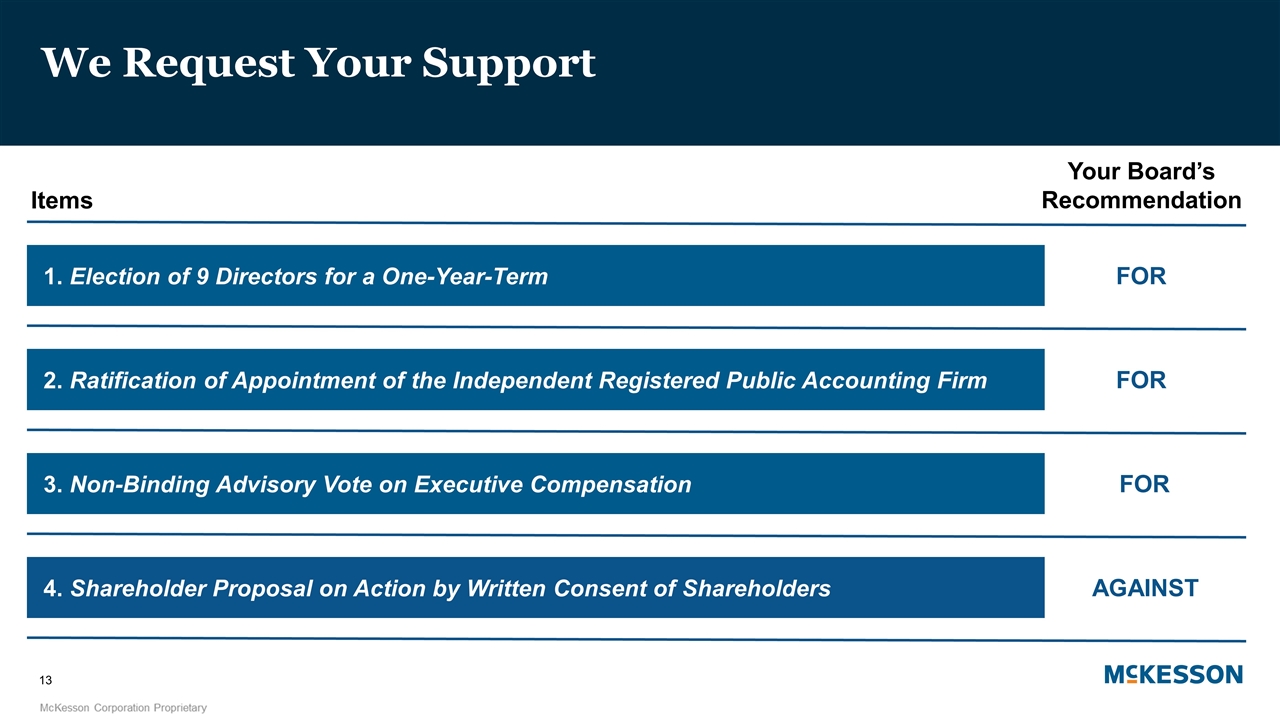Click FOR beside the Accounting Firm ratification
The height and width of the screenshot is (720, 1280).
click(1141, 380)
